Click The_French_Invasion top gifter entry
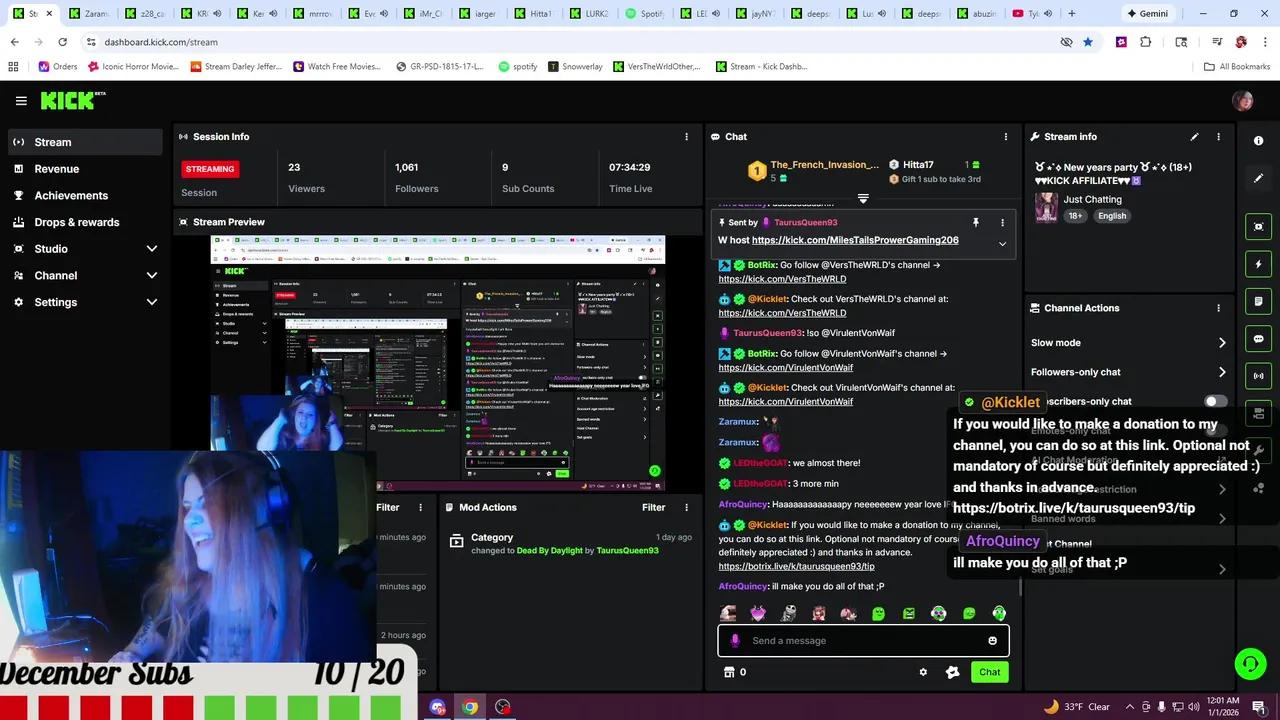The height and width of the screenshot is (720, 1280). [x=814, y=171]
